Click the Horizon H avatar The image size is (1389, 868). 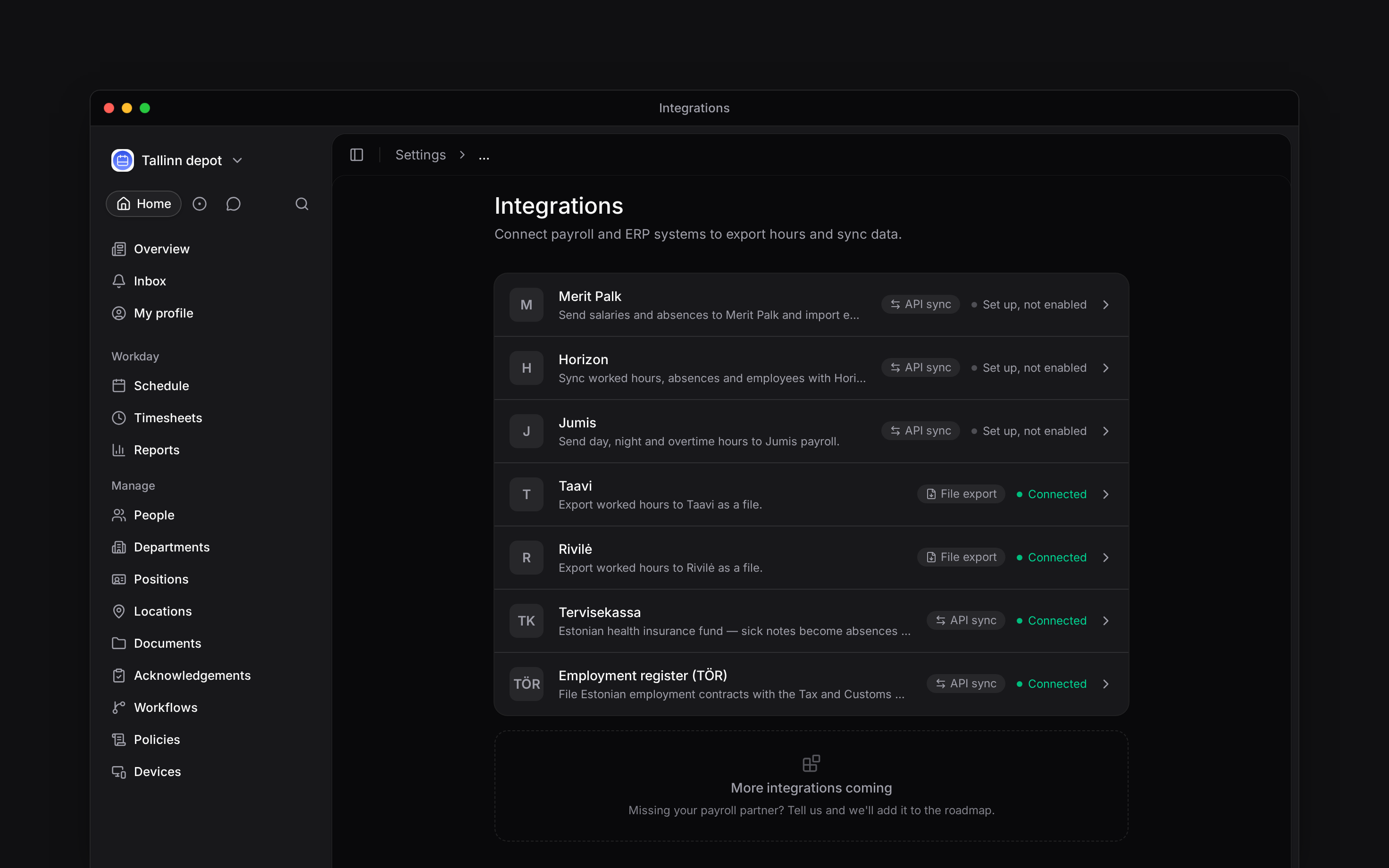click(x=527, y=368)
